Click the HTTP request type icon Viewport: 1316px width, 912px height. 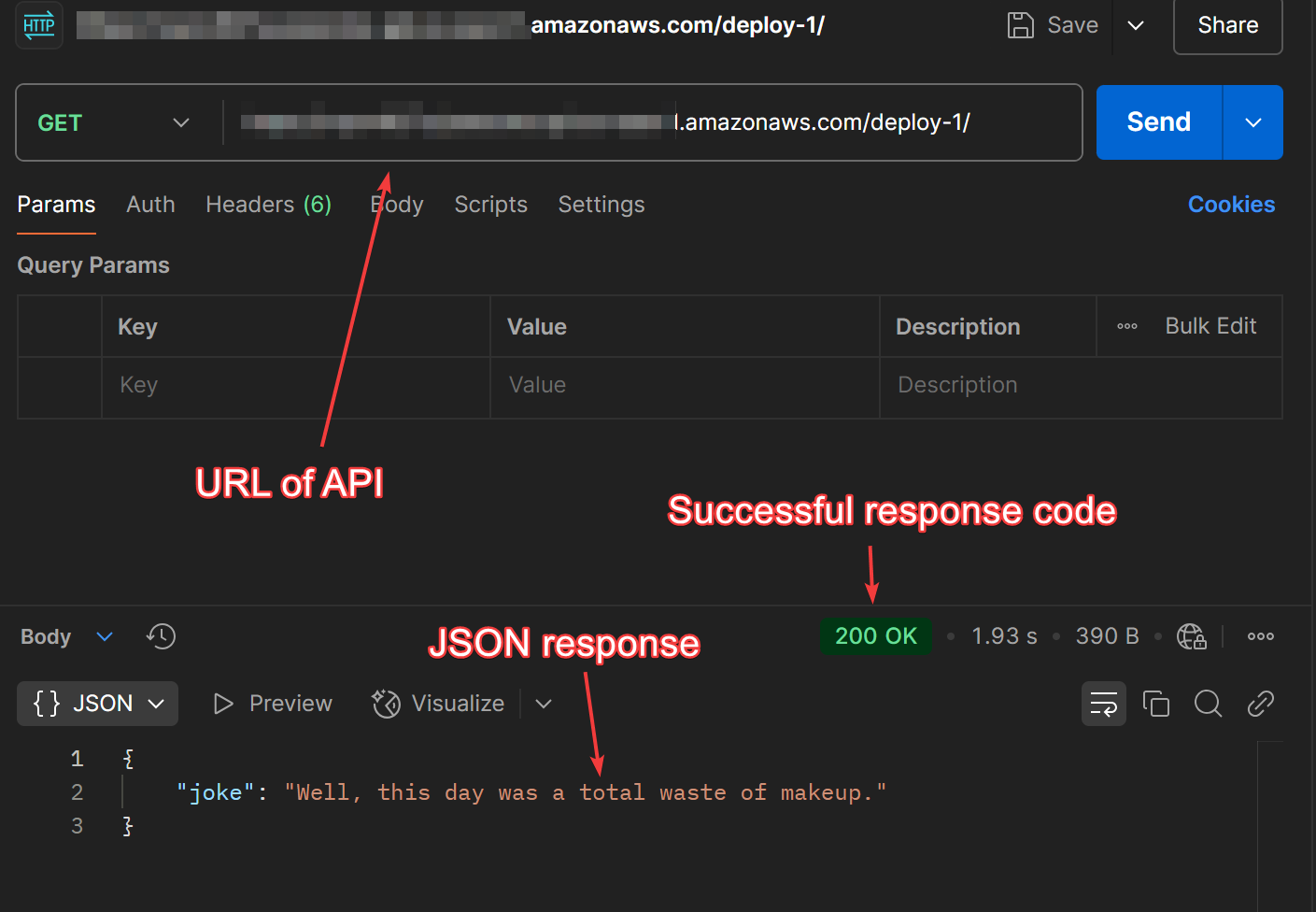[x=39, y=25]
